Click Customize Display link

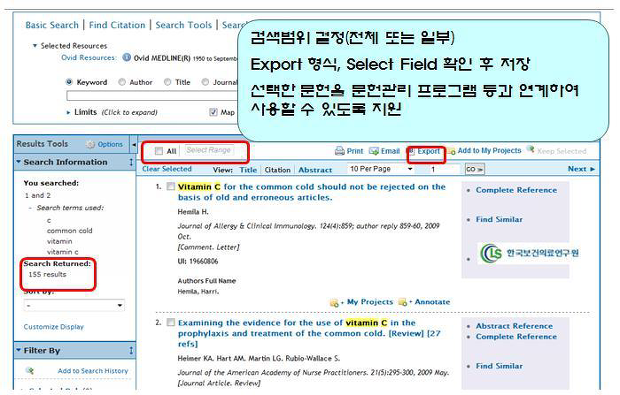coord(54,327)
